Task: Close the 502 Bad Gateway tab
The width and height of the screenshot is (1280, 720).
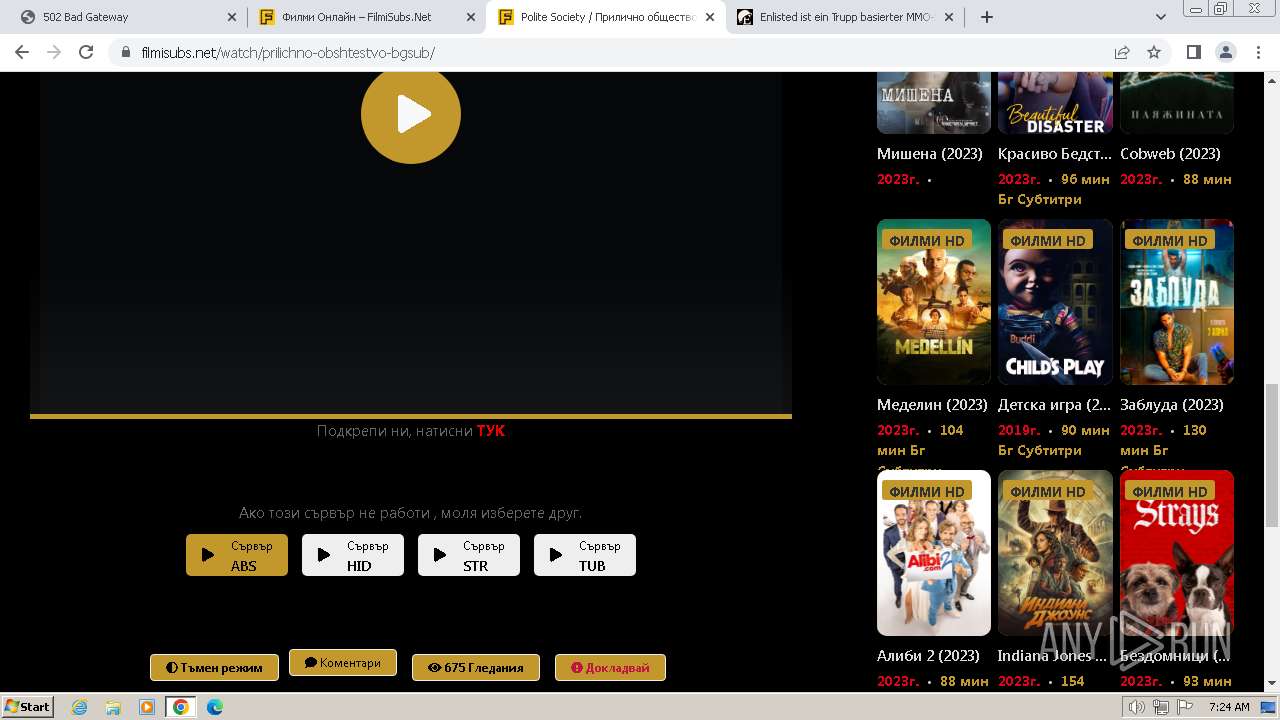Action: (x=232, y=17)
